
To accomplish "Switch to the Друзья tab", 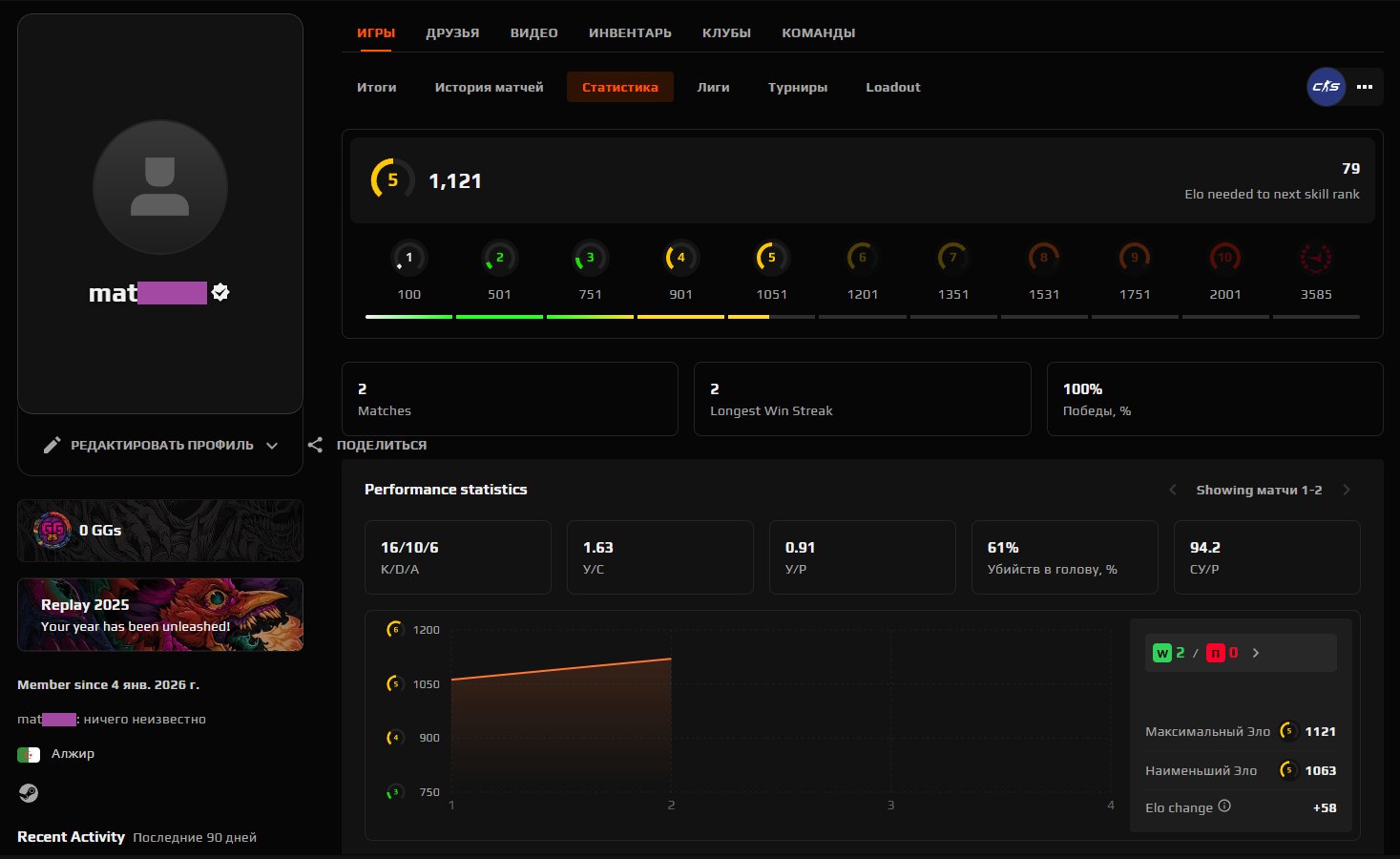I will coord(452,32).
